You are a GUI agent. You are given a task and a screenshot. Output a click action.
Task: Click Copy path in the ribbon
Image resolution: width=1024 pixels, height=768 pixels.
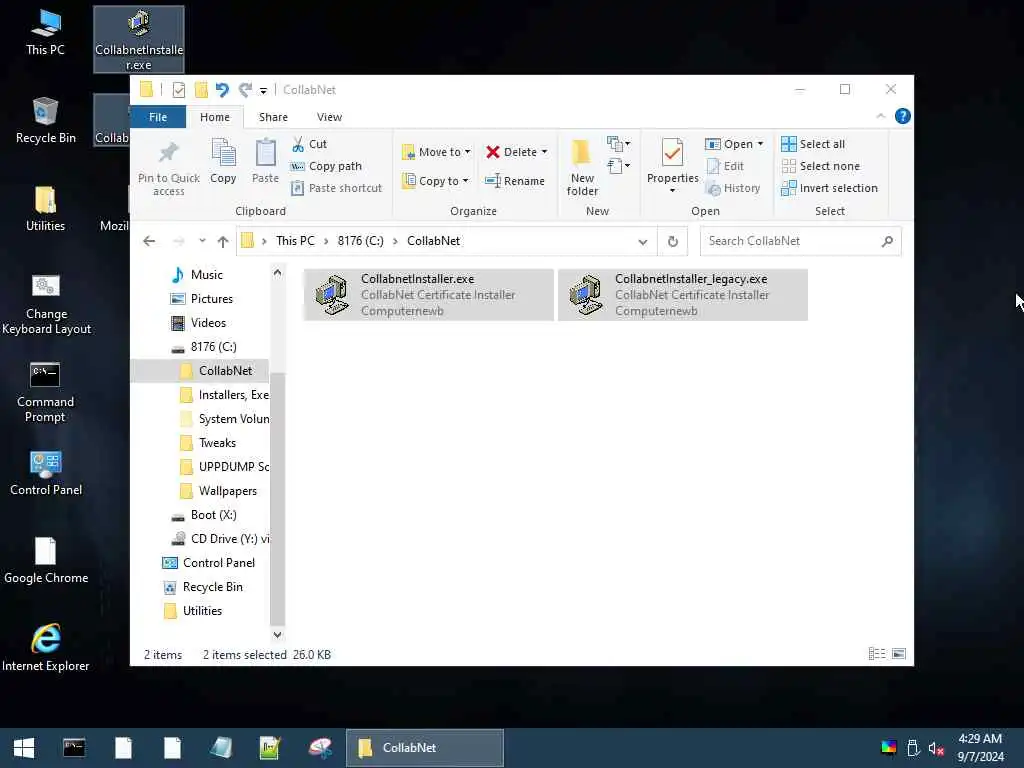tap(325, 166)
